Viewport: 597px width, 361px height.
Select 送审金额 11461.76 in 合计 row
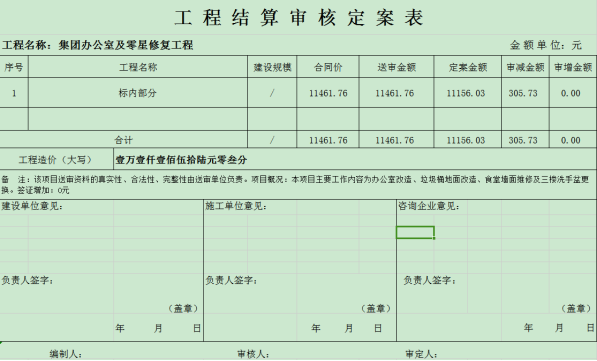(395, 141)
